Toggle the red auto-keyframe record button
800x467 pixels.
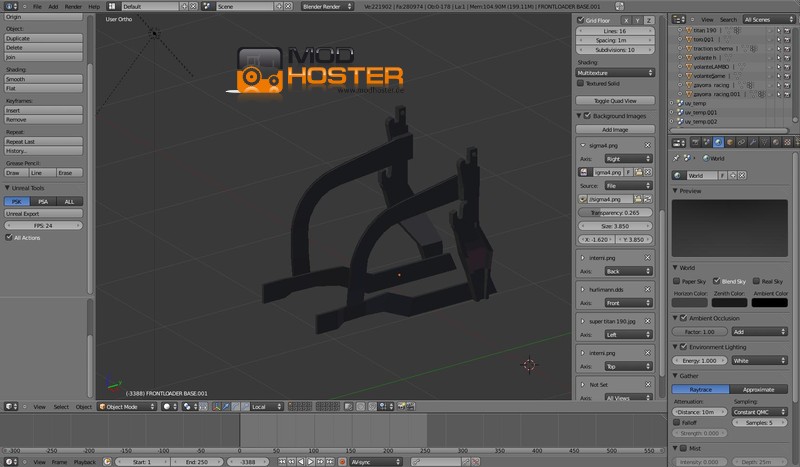[342, 462]
